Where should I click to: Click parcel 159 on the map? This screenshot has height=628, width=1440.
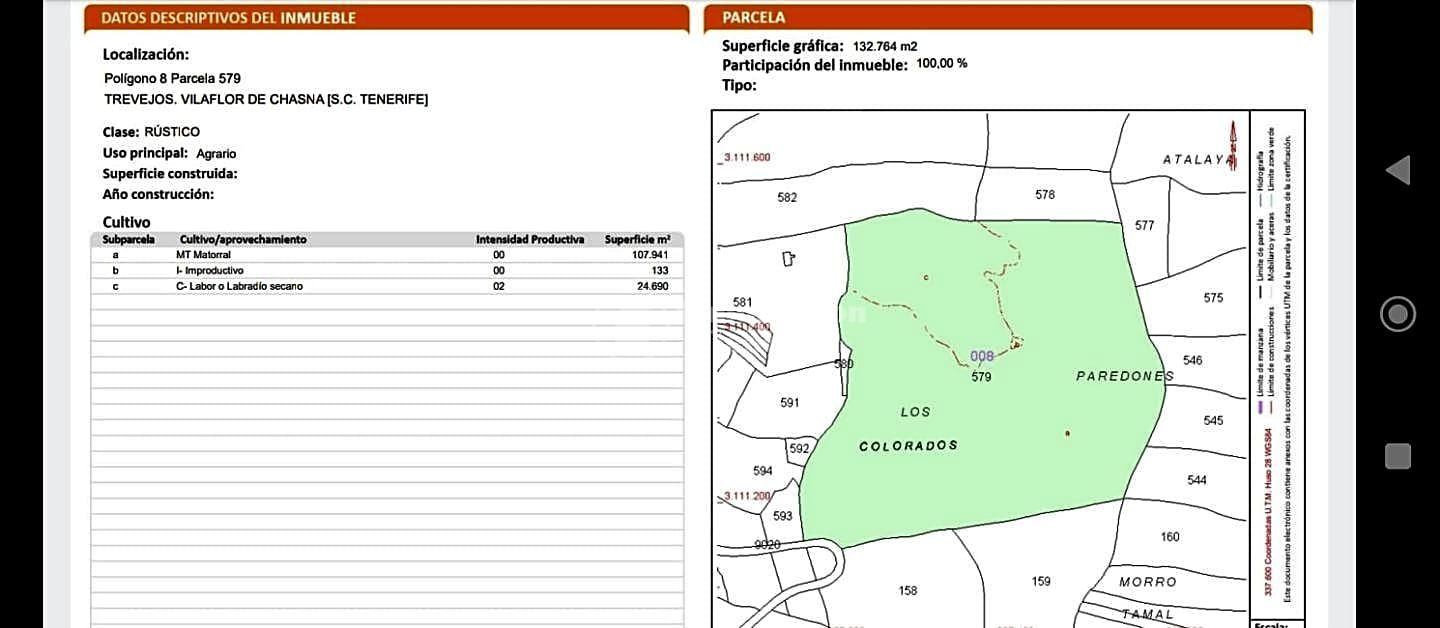(1041, 581)
